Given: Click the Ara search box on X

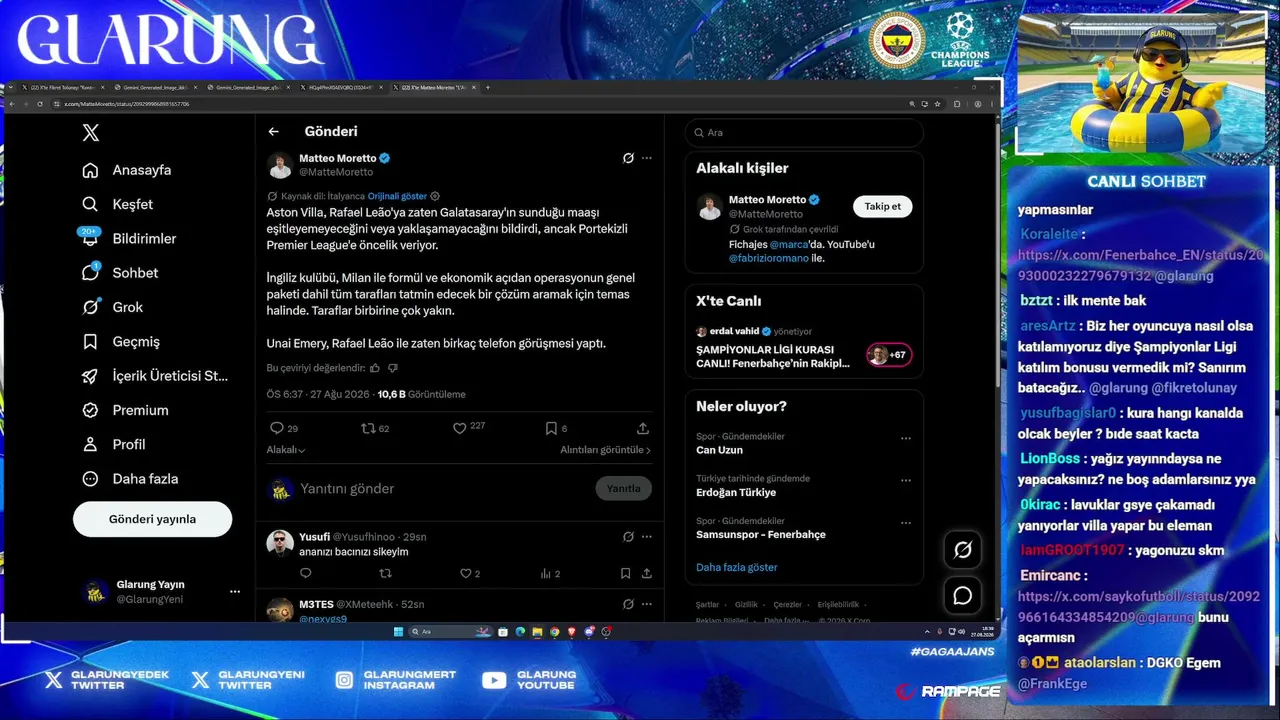Looking at the screenshot, I should [804, 132].
